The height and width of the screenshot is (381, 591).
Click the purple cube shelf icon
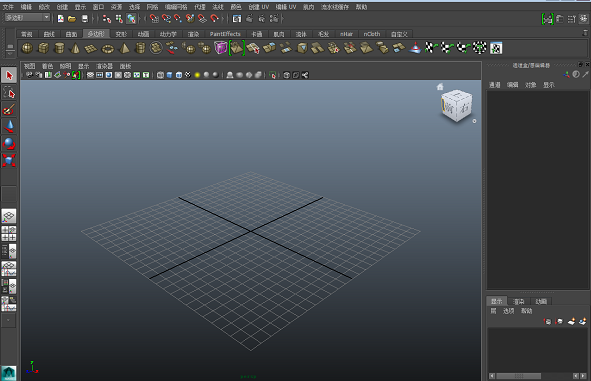220,48
